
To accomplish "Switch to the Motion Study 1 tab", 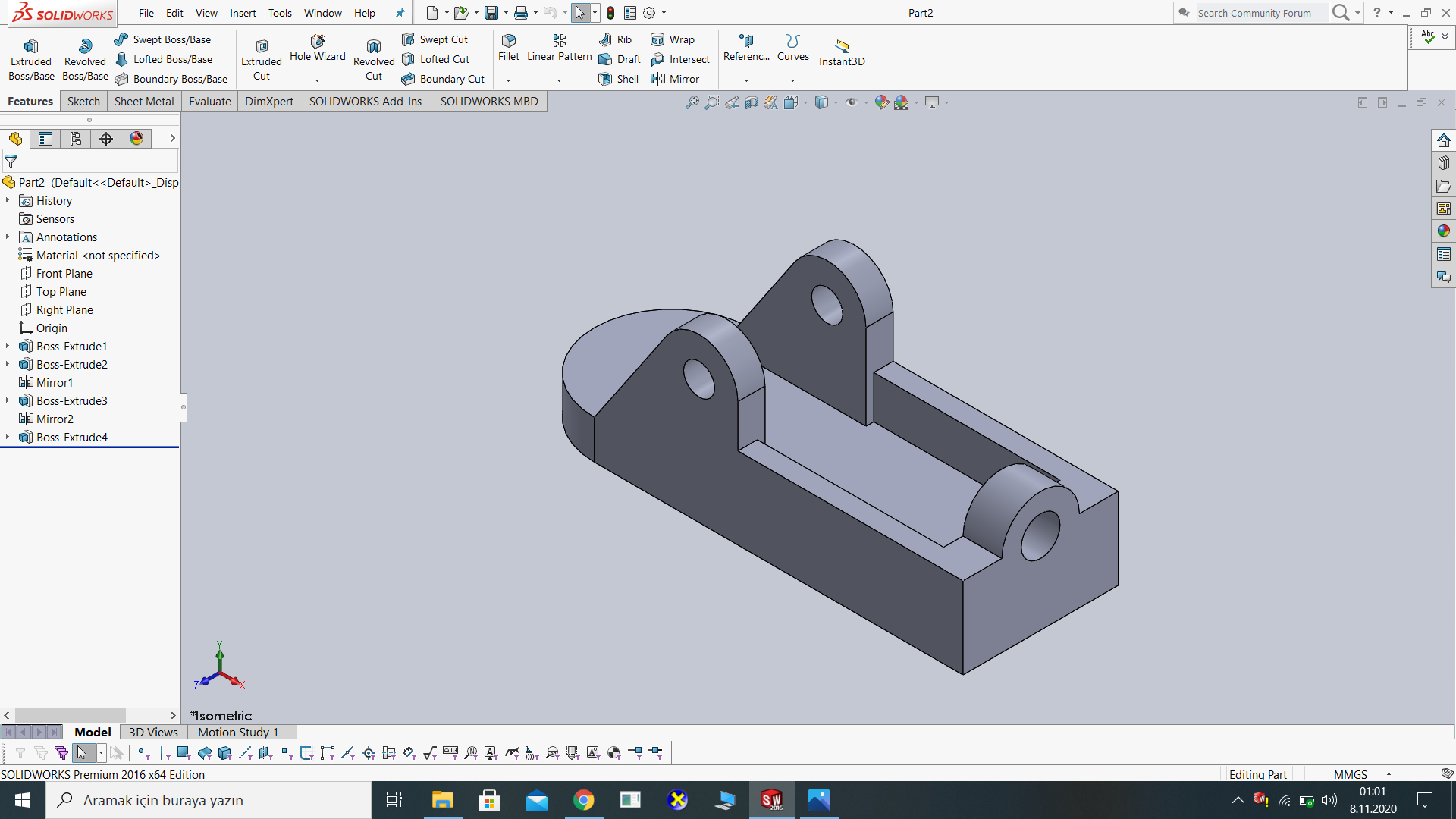I will pos(238,732).
